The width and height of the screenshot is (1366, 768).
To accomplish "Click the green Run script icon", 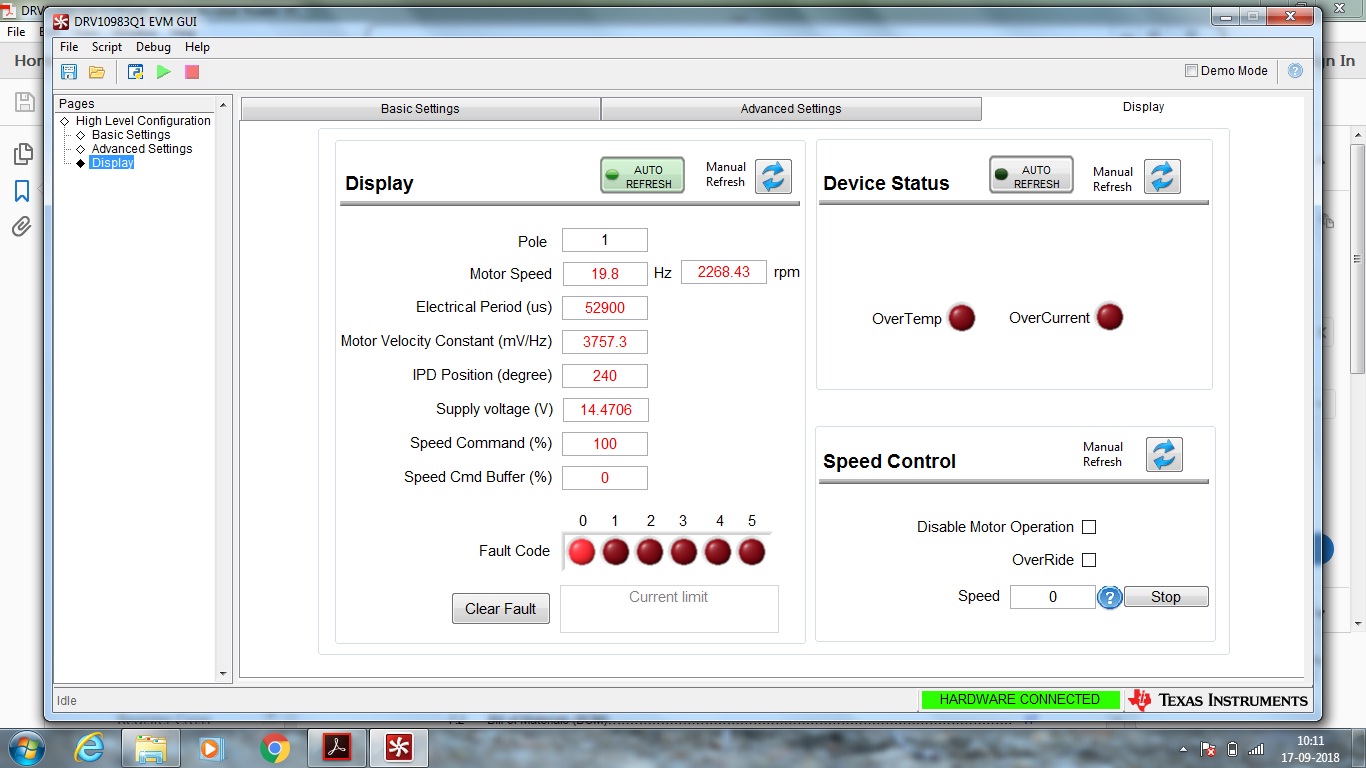I will pos(164,72).
